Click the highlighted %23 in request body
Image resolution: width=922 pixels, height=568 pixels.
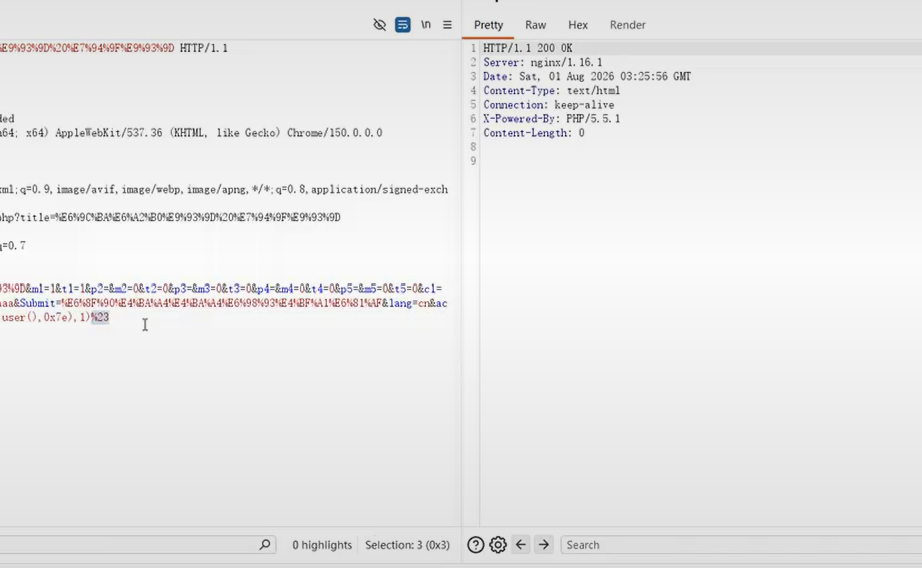click(100, 318)
